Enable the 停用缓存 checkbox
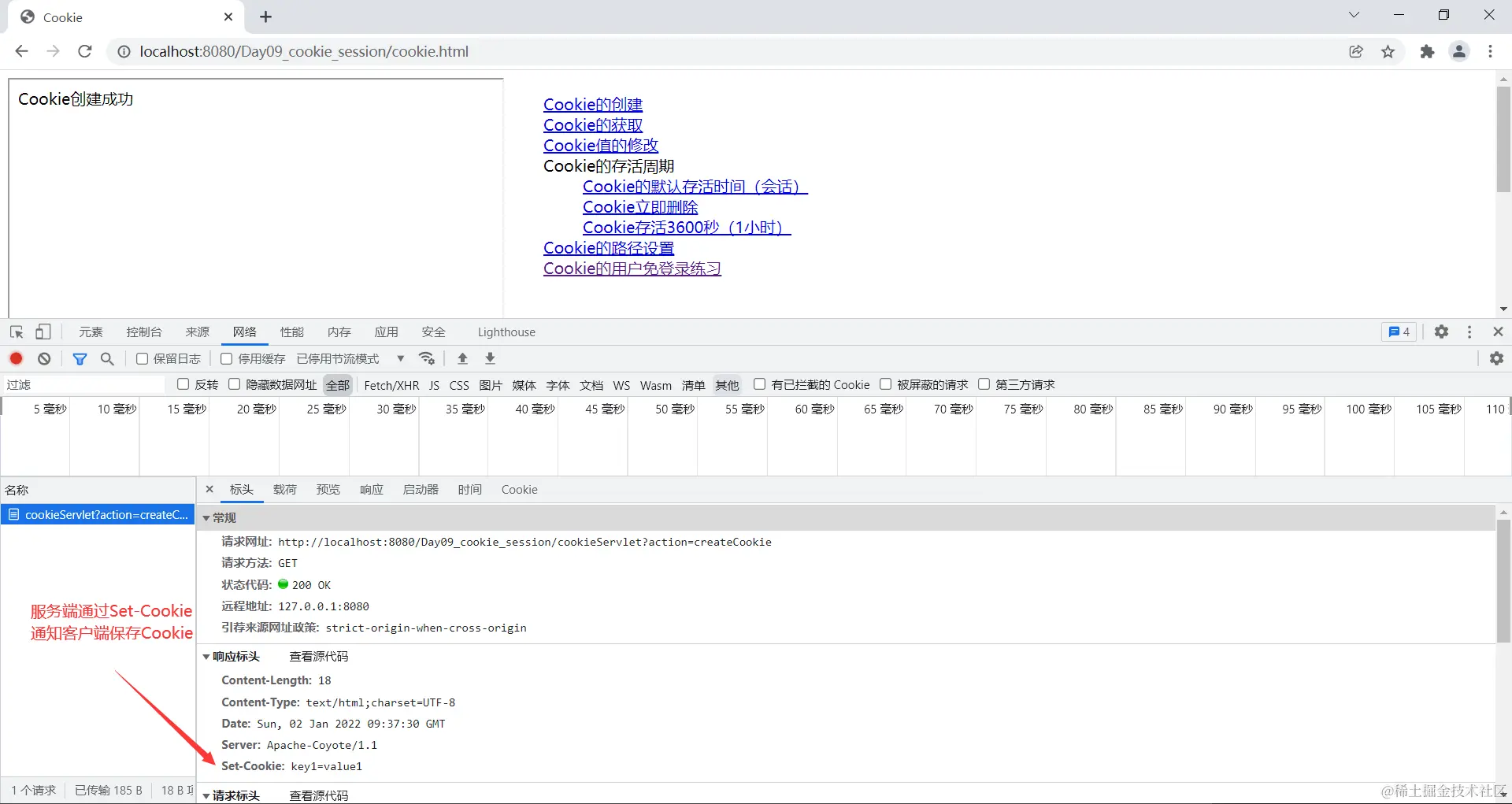This screenshot has height=804, width=1512. (x=227, y=358)
